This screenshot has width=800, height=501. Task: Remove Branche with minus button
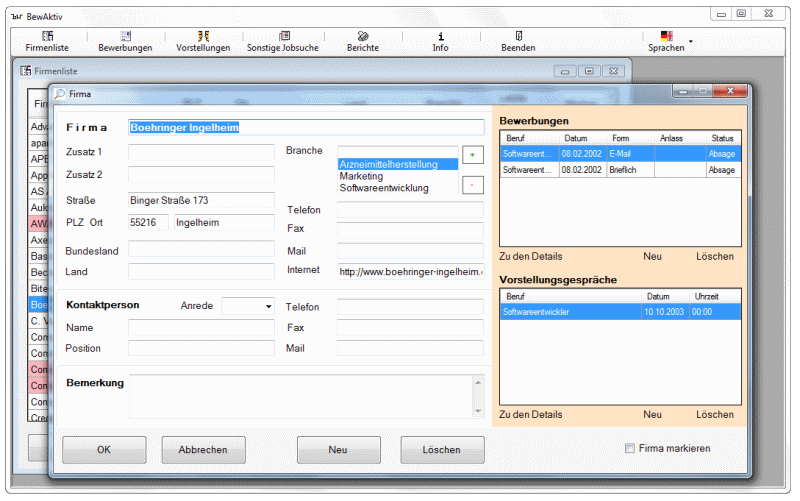(472, 185)
